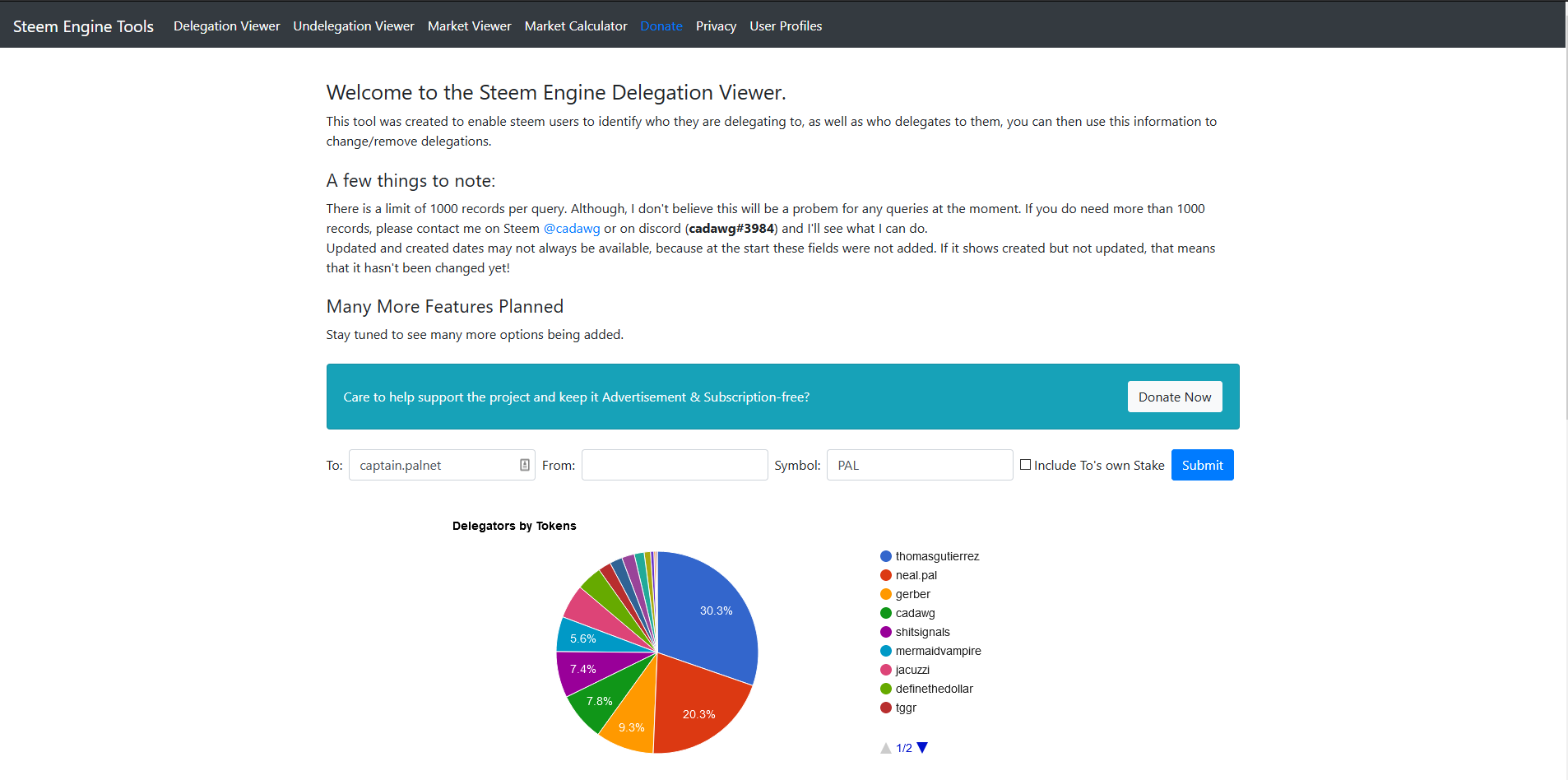Viewport: 1568px width, 780px height.
Task: Enable Include To's own Stake checkbox
Action: click(x=1025, y=465)
